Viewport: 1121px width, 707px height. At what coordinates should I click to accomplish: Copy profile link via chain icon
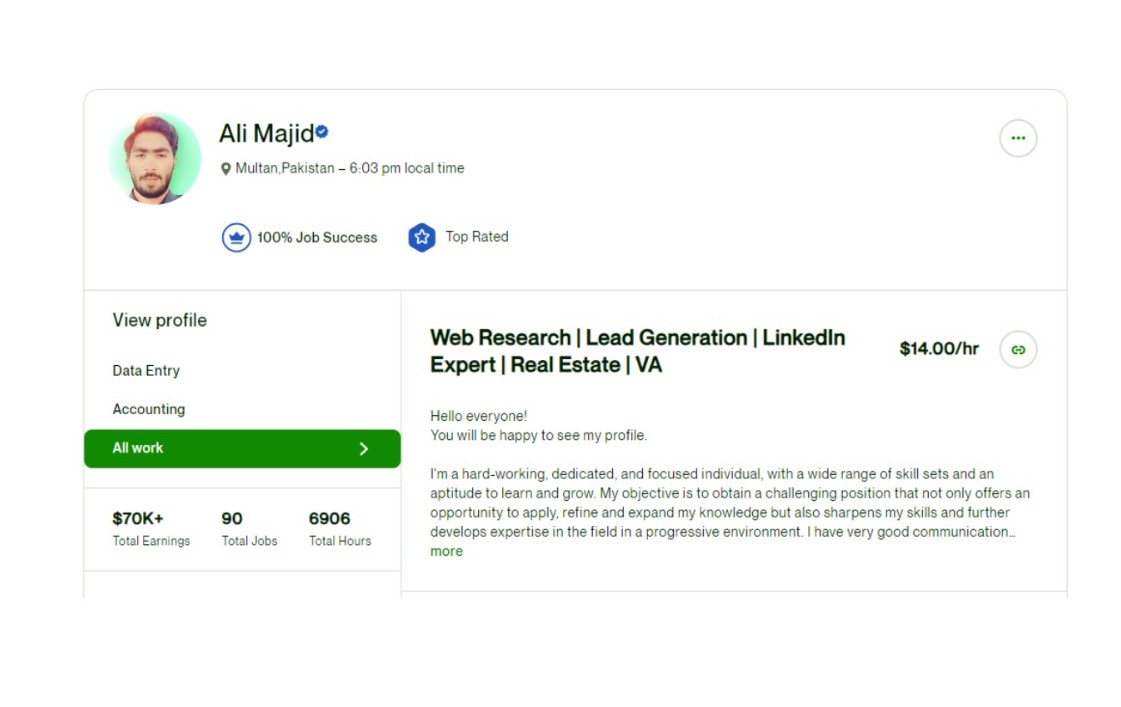point(1018,350)
